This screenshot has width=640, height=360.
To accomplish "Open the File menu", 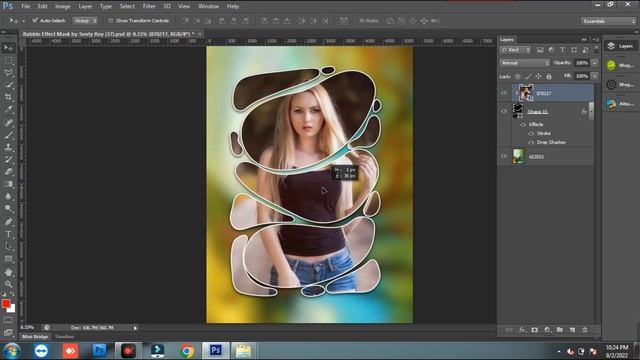I will [26, 6].
